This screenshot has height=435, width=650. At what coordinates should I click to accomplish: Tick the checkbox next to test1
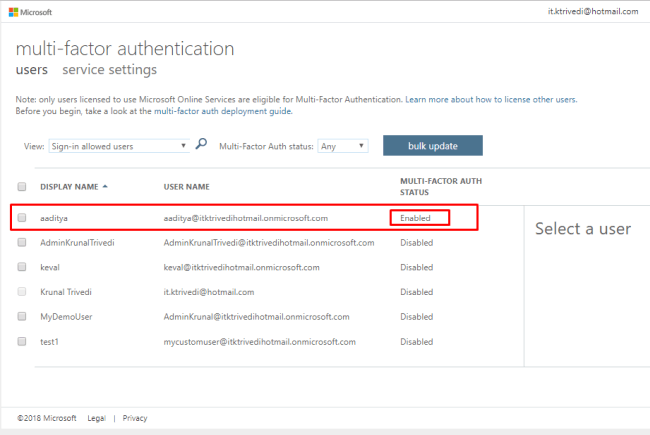22,341
